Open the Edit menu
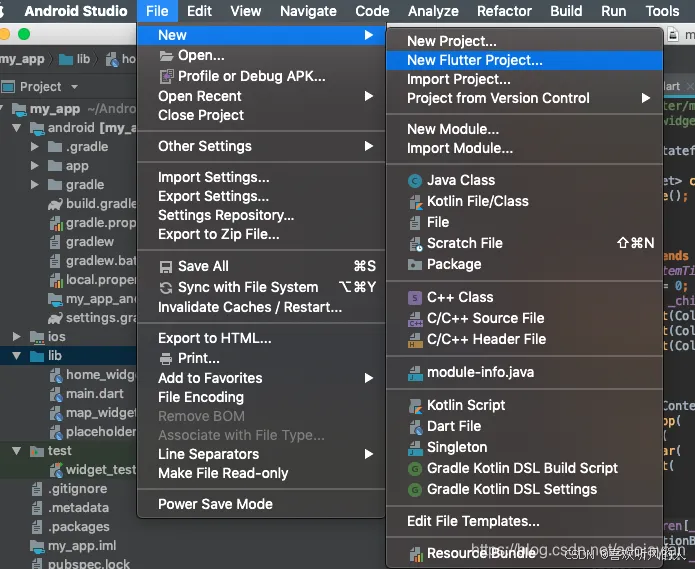Image resolution: width=695 pixels, height=569 pixels. coord(199,11)
